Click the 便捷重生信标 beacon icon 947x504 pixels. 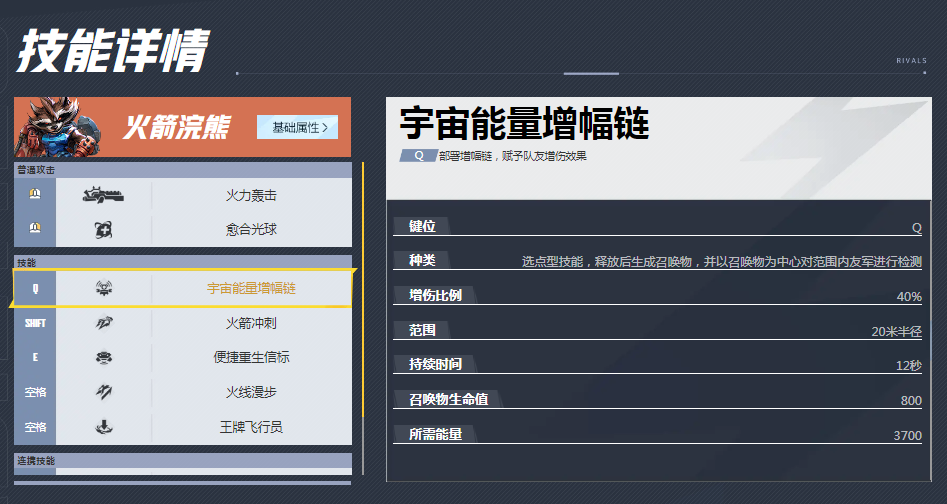click(103, 358)
